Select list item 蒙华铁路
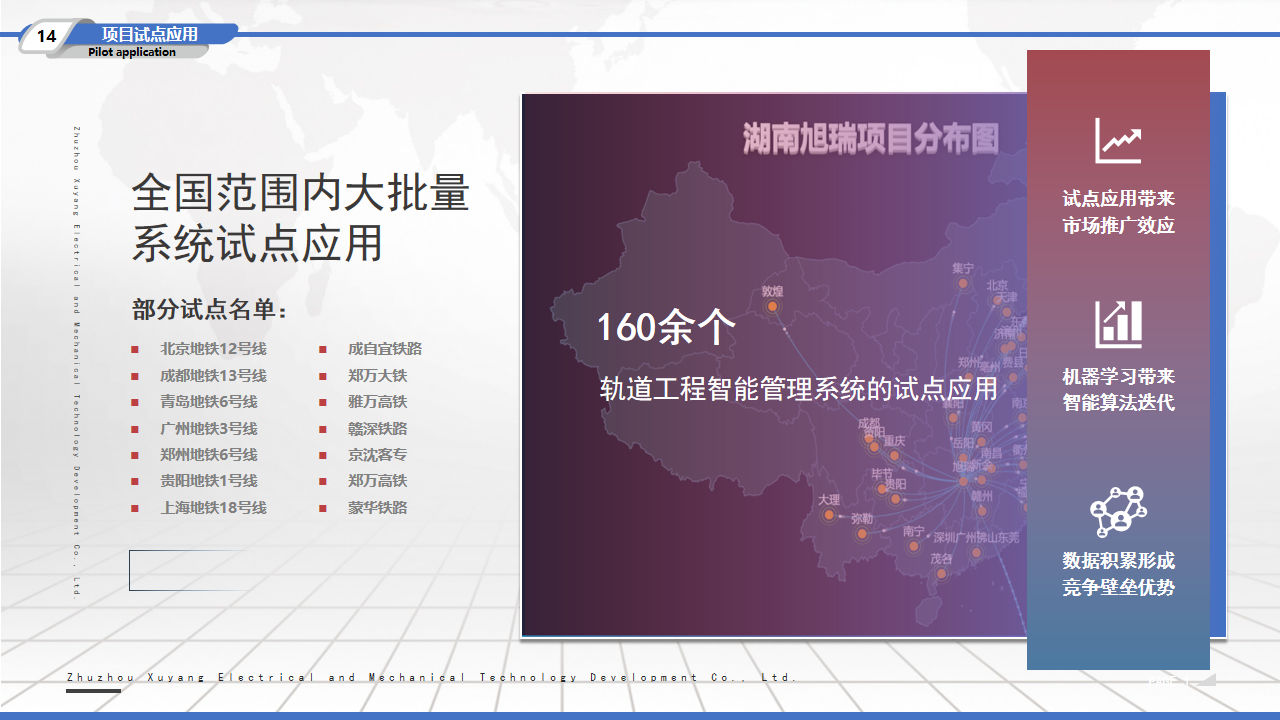The height and width of the screenshot is (720, 1280). tap(378, 508)
